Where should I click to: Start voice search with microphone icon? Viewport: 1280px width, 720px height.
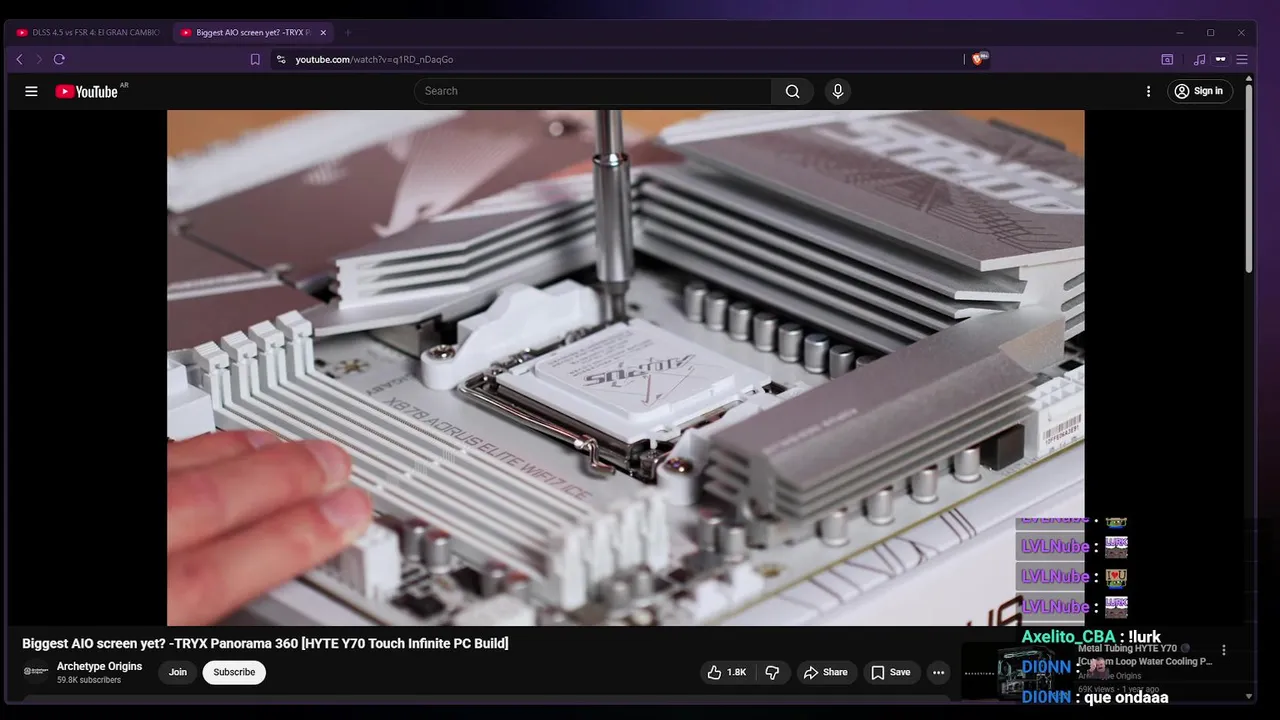coord(838,91)
